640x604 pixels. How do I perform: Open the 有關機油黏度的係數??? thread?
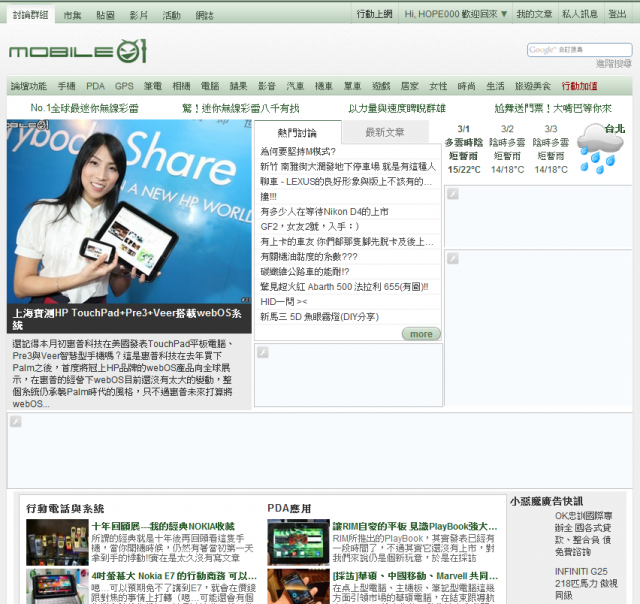pyautogui.click(x=309, y=257)
